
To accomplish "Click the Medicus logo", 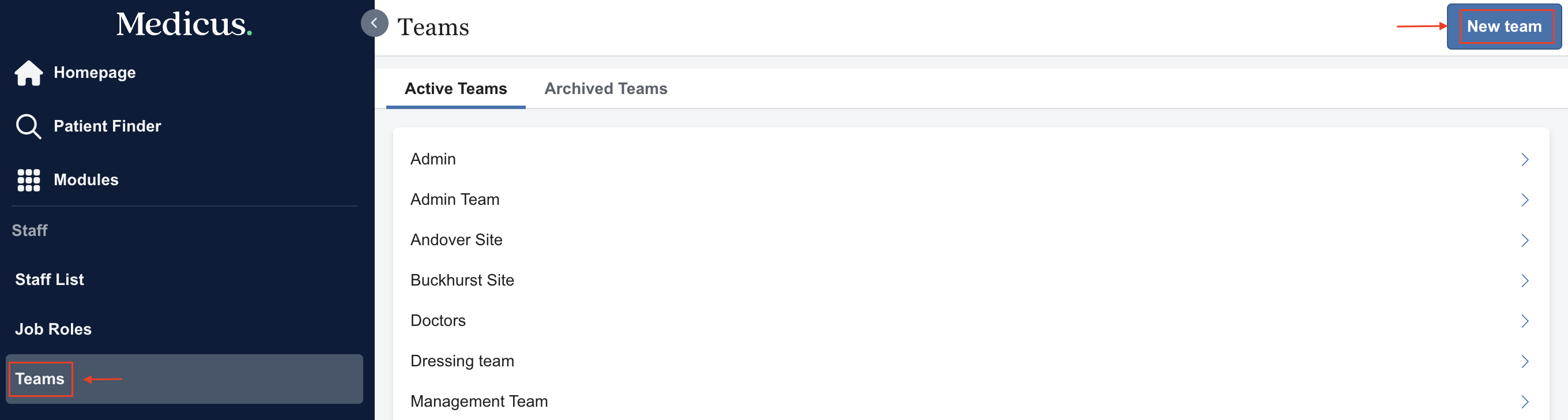I will coord(184,24).
